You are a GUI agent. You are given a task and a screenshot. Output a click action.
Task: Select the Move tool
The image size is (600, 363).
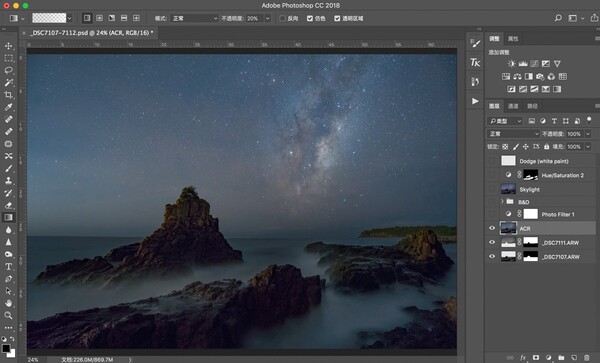pyautogui.click(x=8, y=46)
